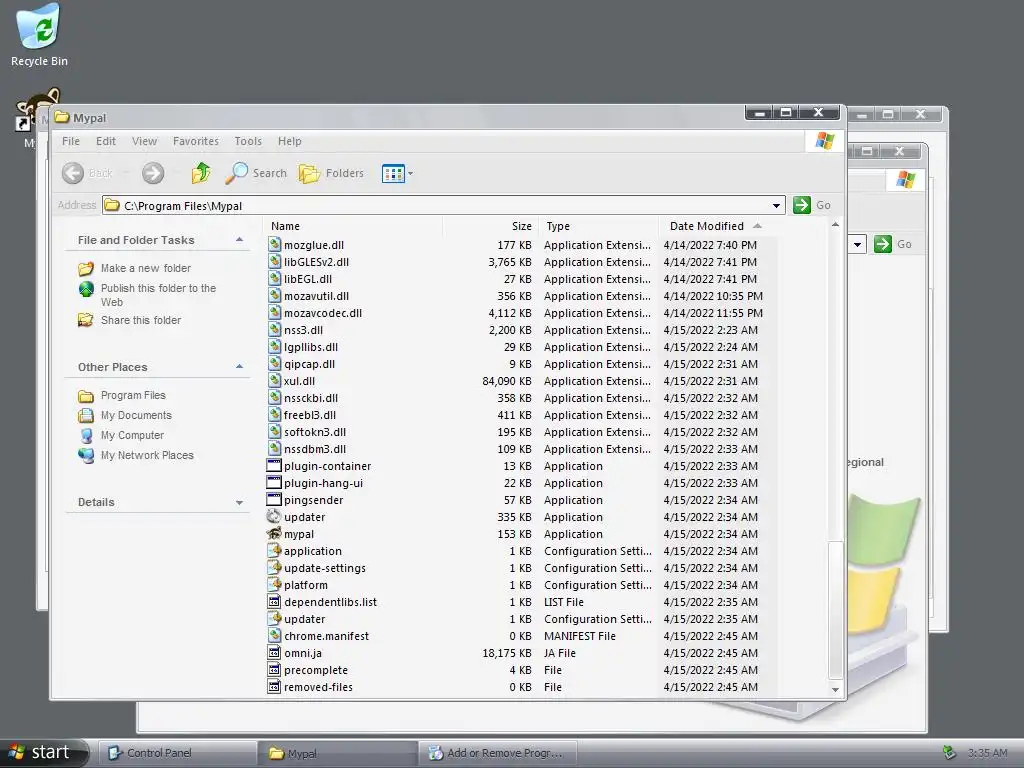This screenshot has width=1024, height=768.
Task: Select the plugin-hang-ui application icon
Action: 274,483
